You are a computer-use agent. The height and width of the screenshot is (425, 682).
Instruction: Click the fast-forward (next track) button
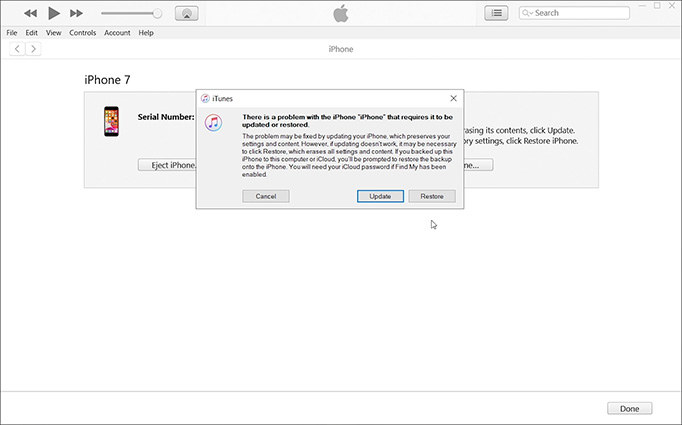pyautogui.click(x=76, y=13)
